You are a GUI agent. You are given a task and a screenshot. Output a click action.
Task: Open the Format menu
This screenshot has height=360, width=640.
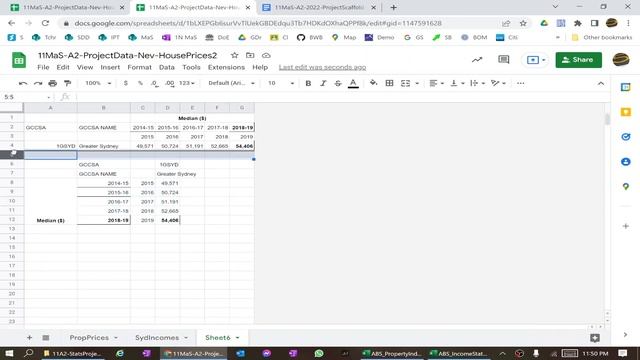[140, 67]
